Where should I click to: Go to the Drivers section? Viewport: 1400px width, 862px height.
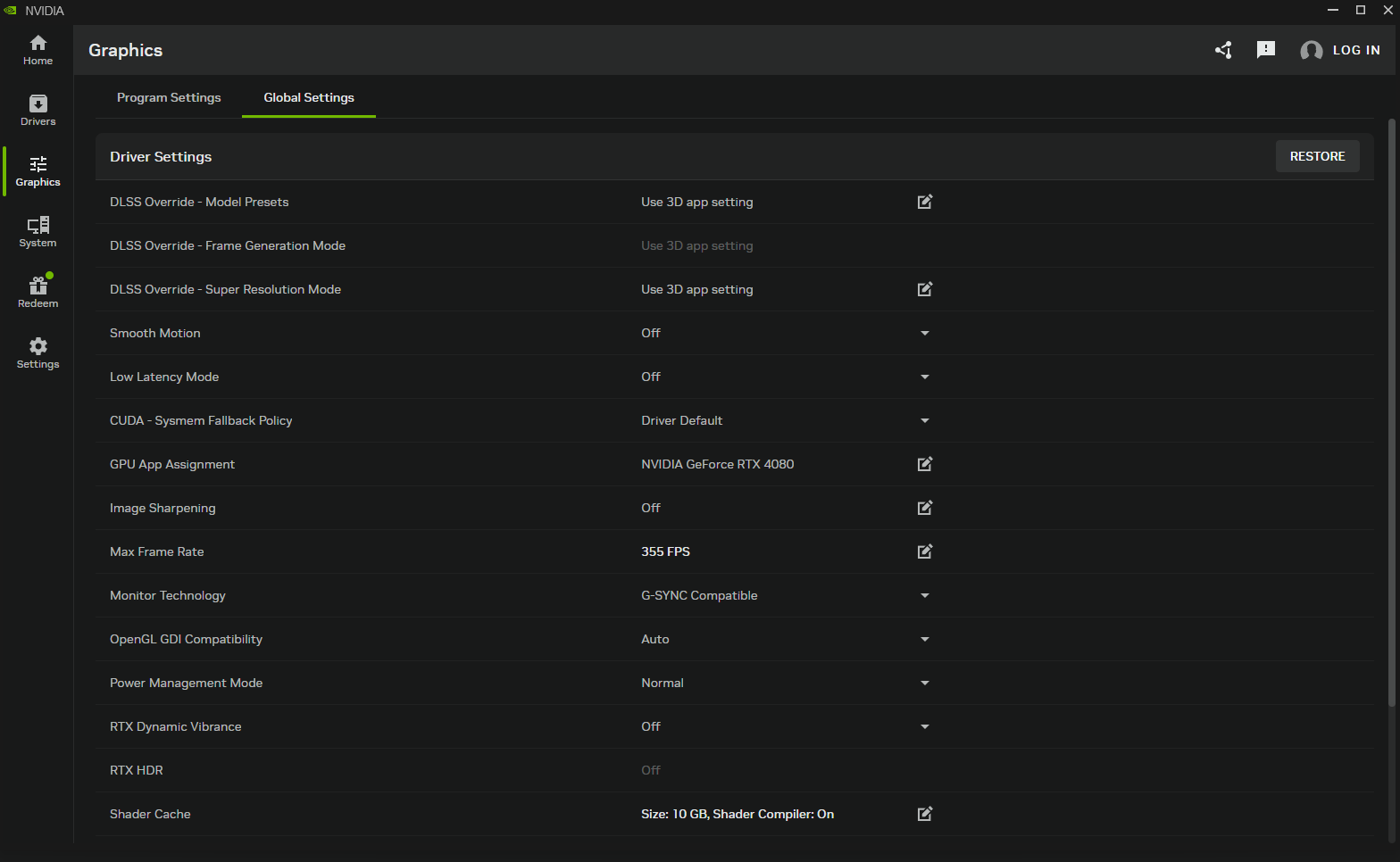(x=37, y=111)
